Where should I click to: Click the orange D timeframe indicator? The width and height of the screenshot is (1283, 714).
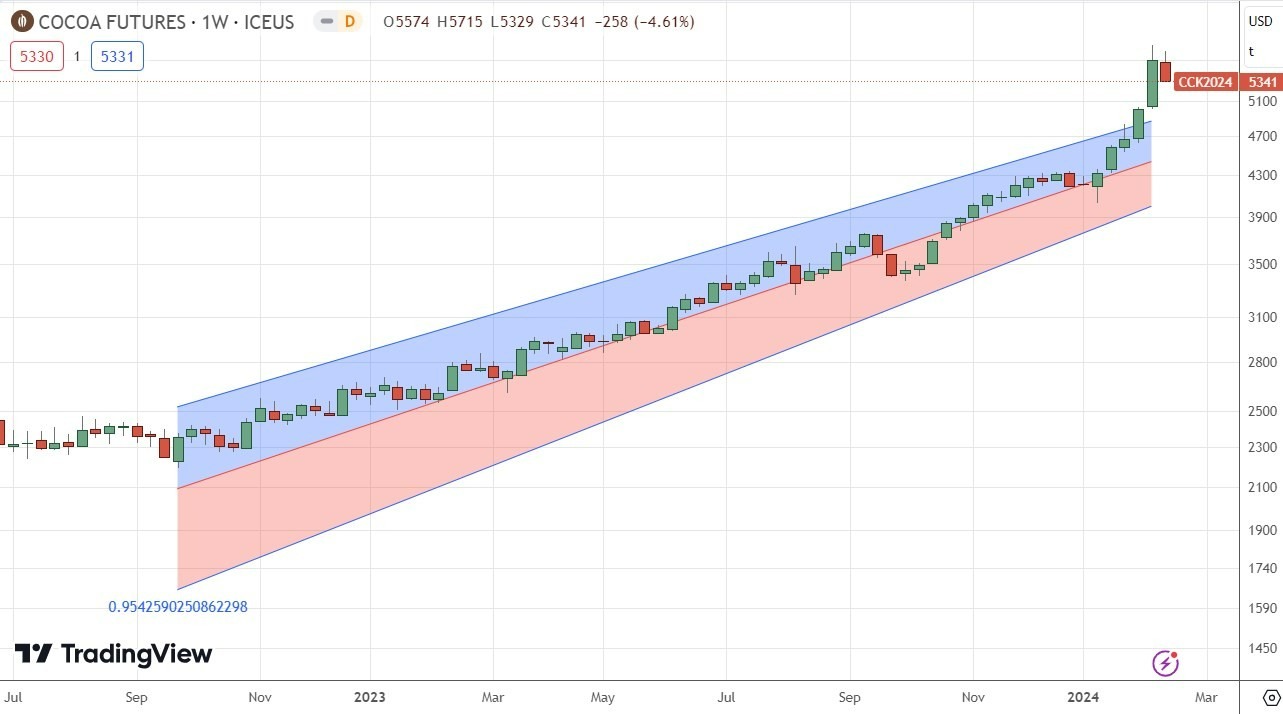[351, 21]
